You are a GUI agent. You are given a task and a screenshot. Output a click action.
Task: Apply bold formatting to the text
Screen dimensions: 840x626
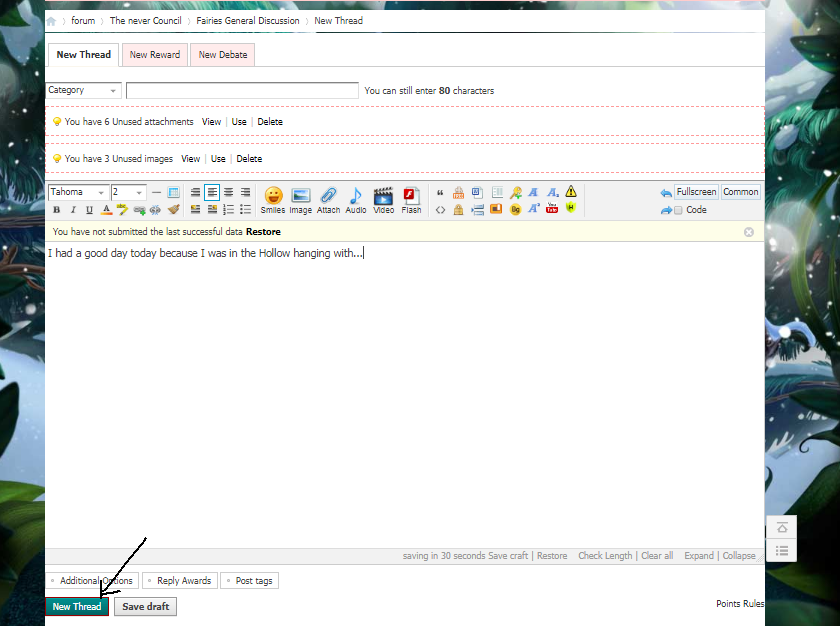(x=56, y=210)
